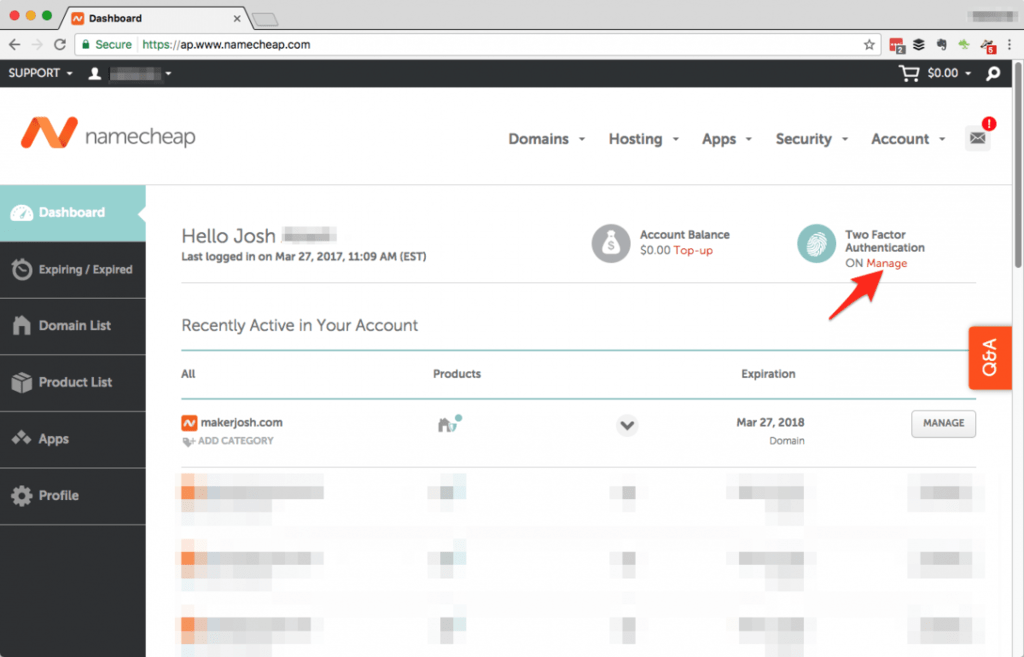Click ADD CATEGORY link
1024x657 pixels.
235,441
